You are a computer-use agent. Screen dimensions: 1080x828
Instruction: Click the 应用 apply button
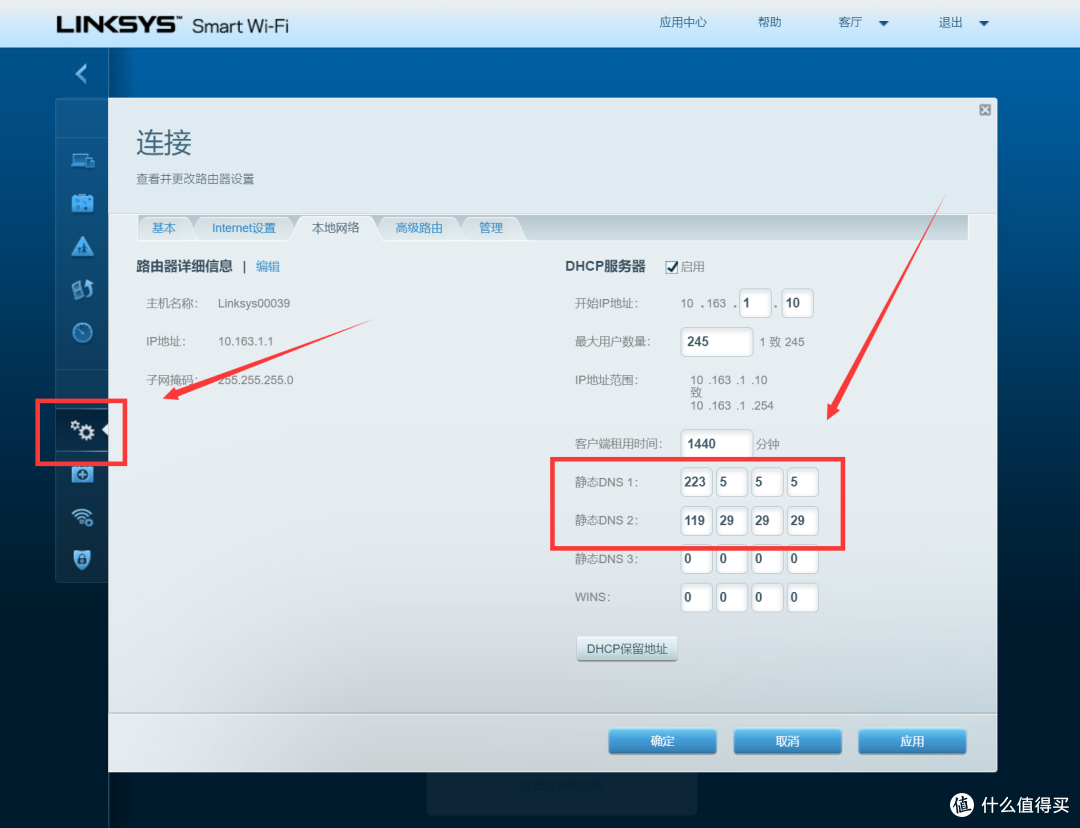coord(912,741)
